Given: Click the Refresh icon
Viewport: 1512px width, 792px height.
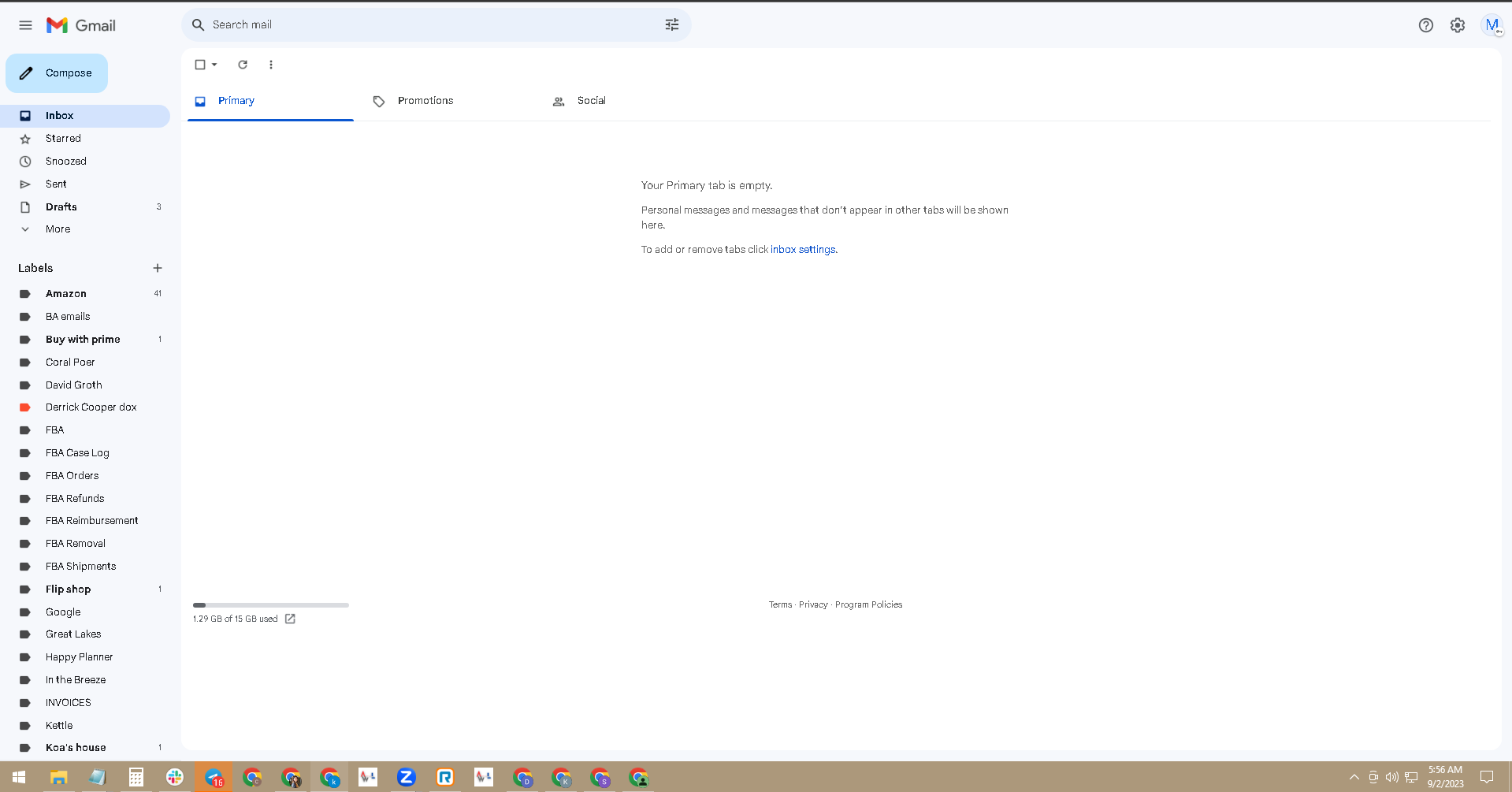Looking at the screenshot, I should pyautogui.click(x=243, y=65).
